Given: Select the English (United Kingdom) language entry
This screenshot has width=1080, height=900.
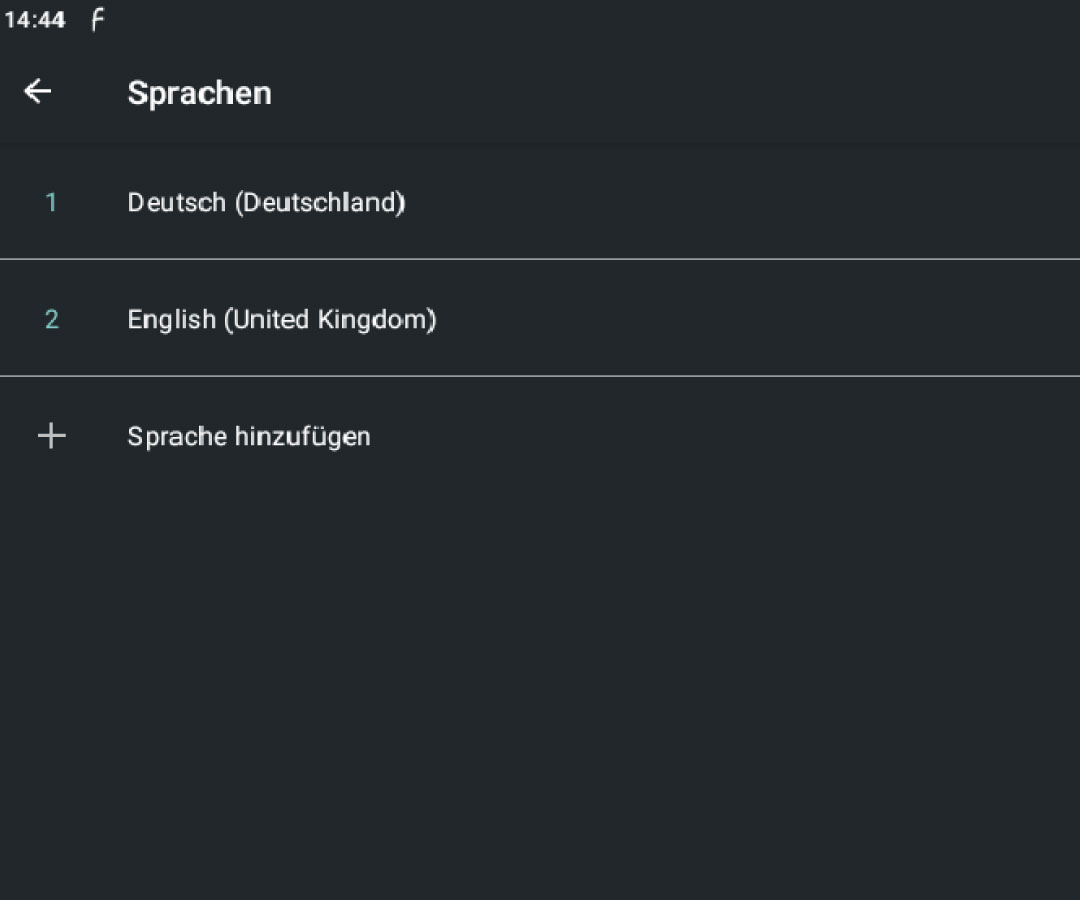Looking at the screenshot, I should pos(282,320).
